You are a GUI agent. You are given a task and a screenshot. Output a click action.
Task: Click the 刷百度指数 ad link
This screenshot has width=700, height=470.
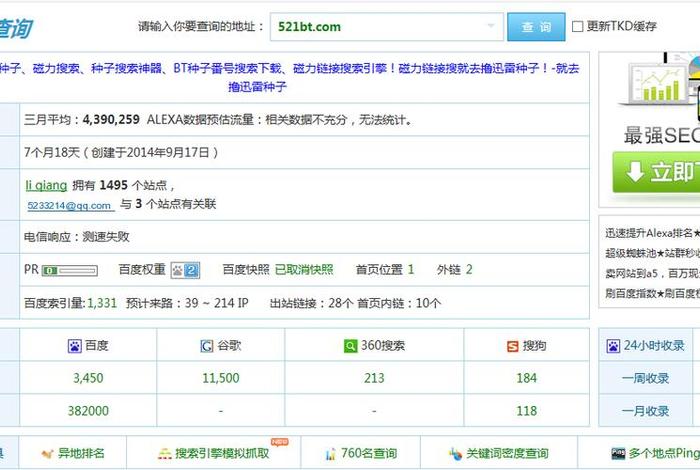pos(653,293)
